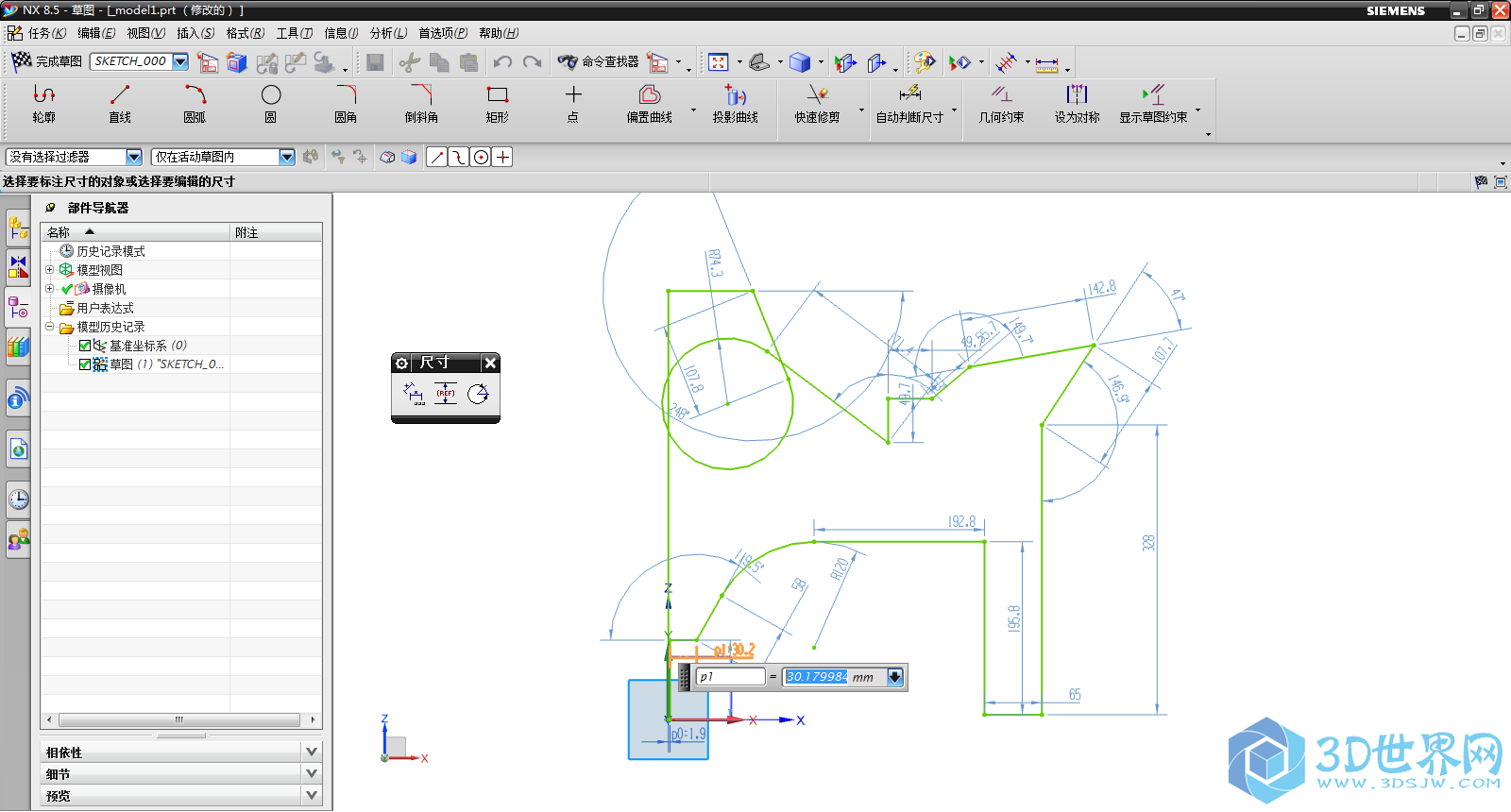Image resolution: width=1511 pixels, height=812 pixels.
Task: Select the 圆角 fillet tool
Action: click(346, 104)
